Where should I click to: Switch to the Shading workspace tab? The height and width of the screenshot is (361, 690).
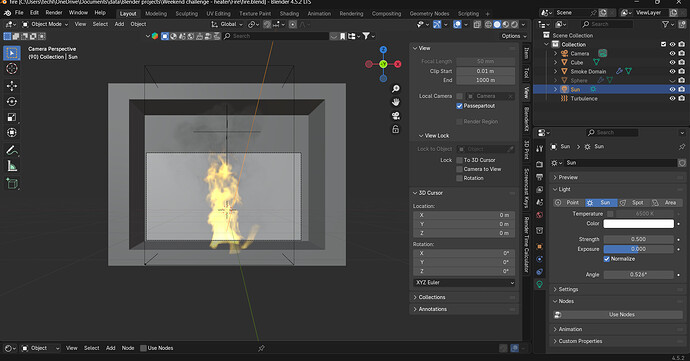click(x=289, y=14)
